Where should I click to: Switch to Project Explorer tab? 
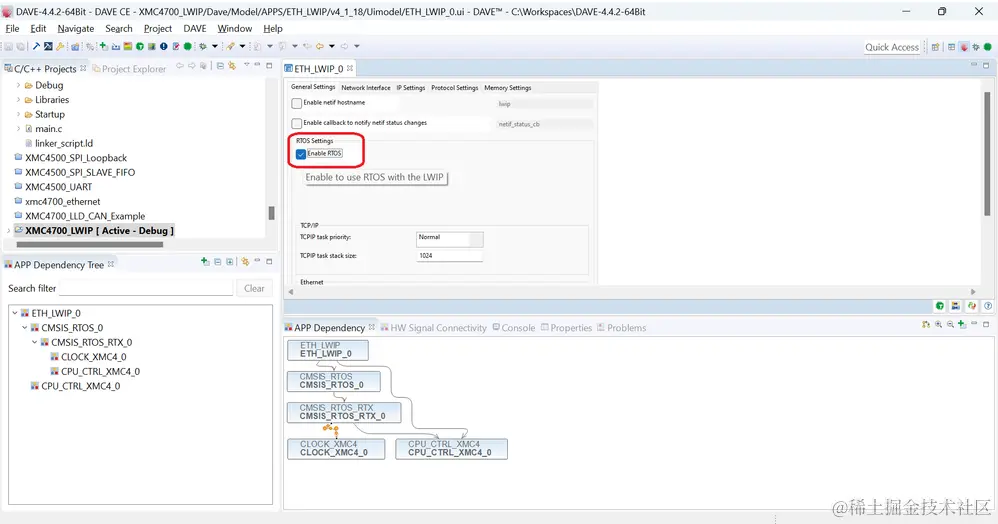click(129, 69)
